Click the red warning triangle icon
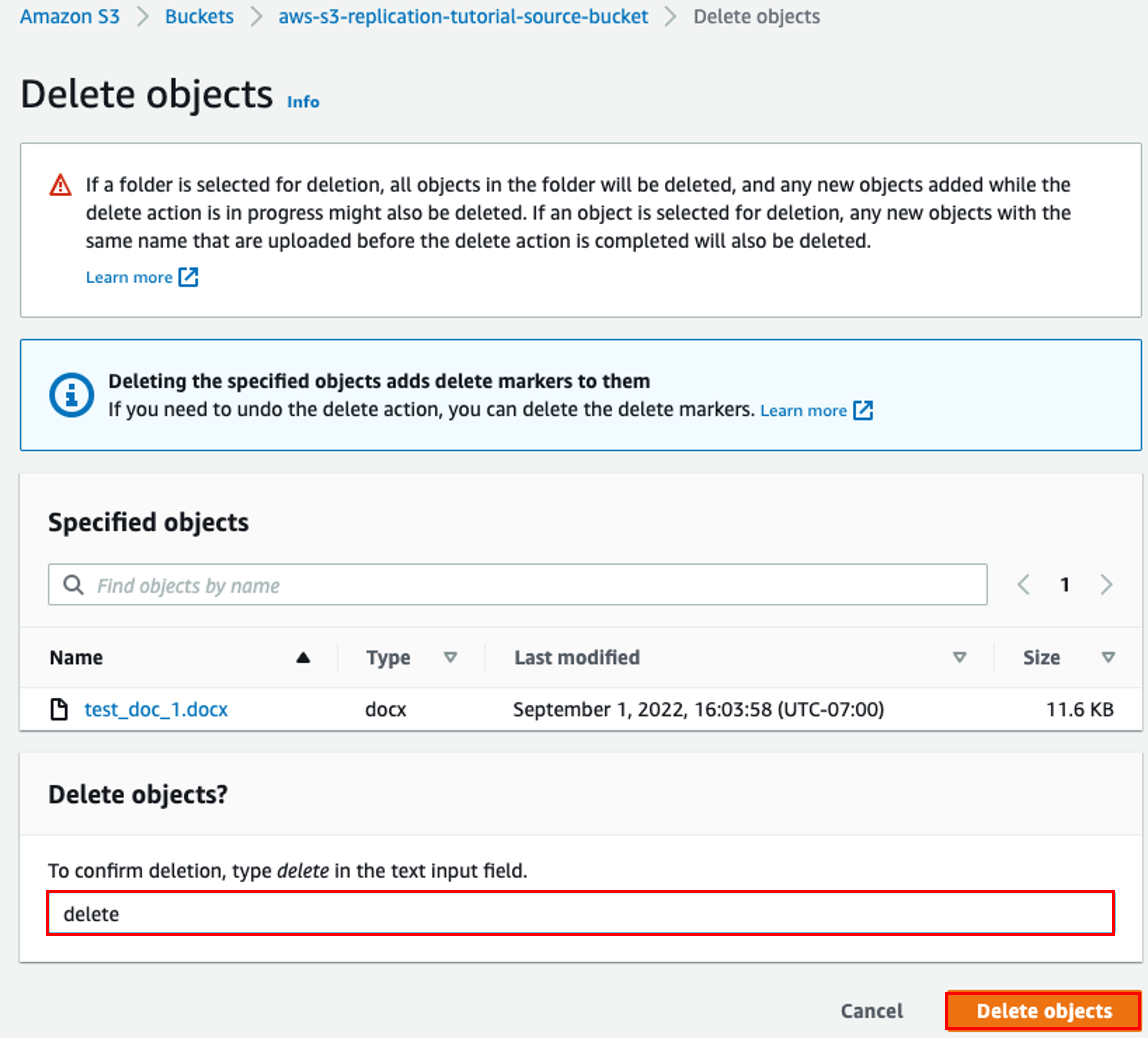 pos(60,185)
